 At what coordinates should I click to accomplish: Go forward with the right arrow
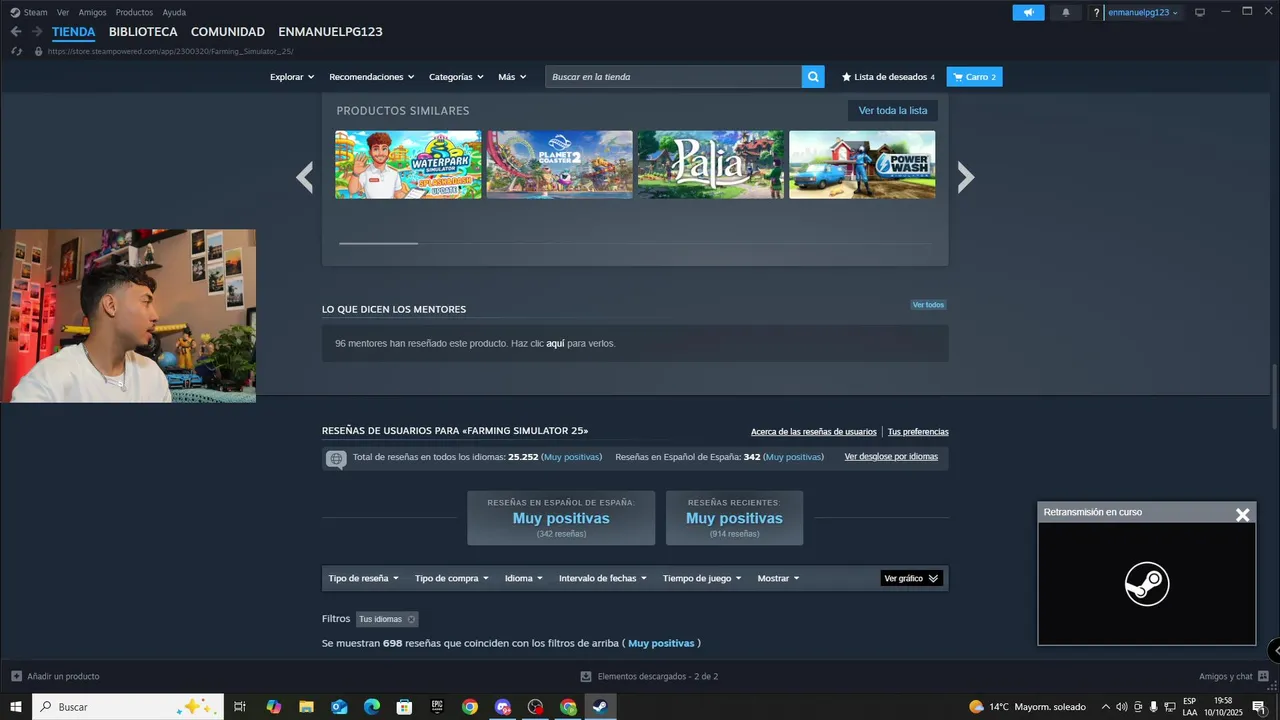coord(37,32)
